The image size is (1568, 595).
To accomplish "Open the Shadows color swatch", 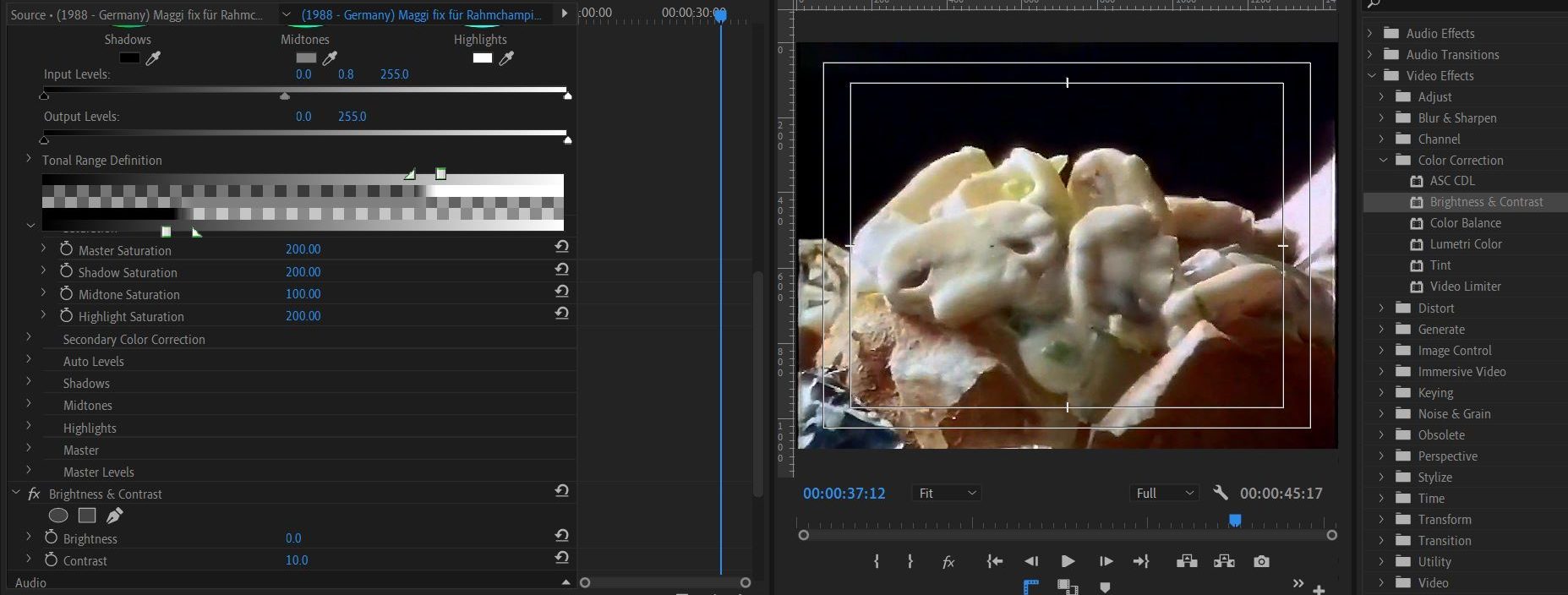I will (x=129, y=58).
